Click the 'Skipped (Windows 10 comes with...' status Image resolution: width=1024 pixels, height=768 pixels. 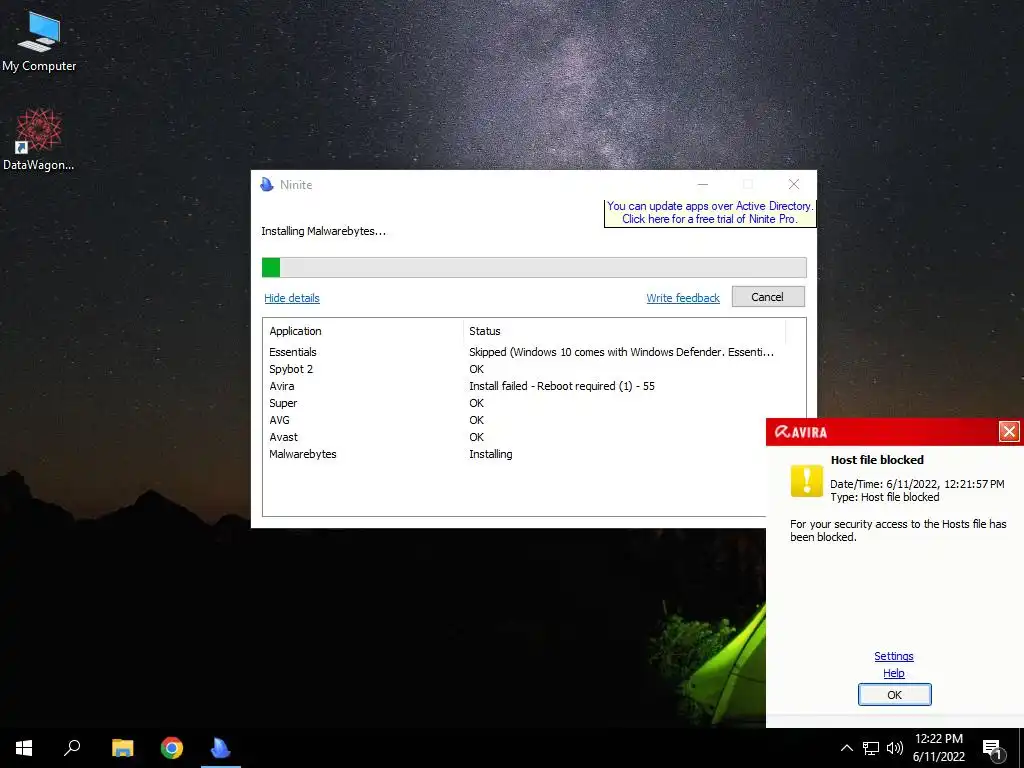(x=621, y=352)
